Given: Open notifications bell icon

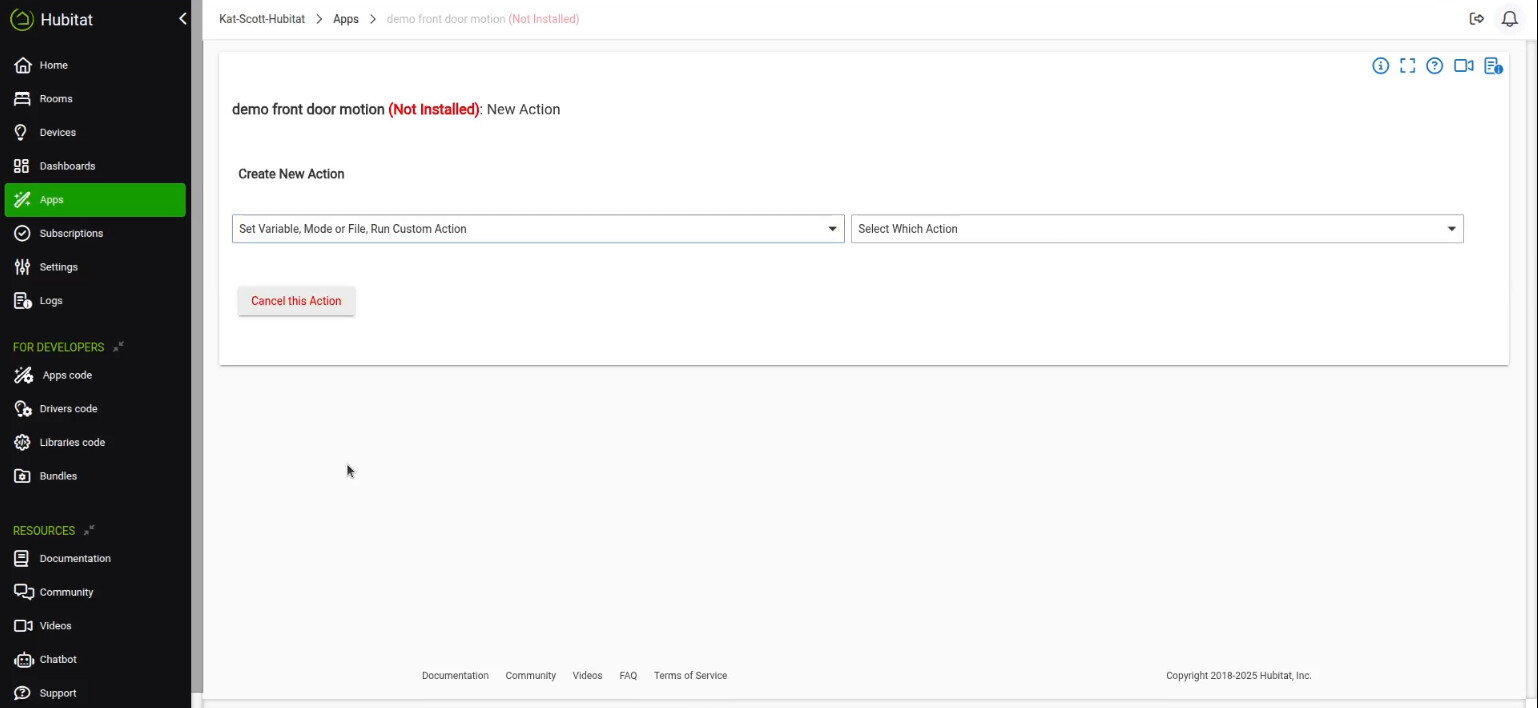Looking at the screenshot, I should [x=1510, y=19].
